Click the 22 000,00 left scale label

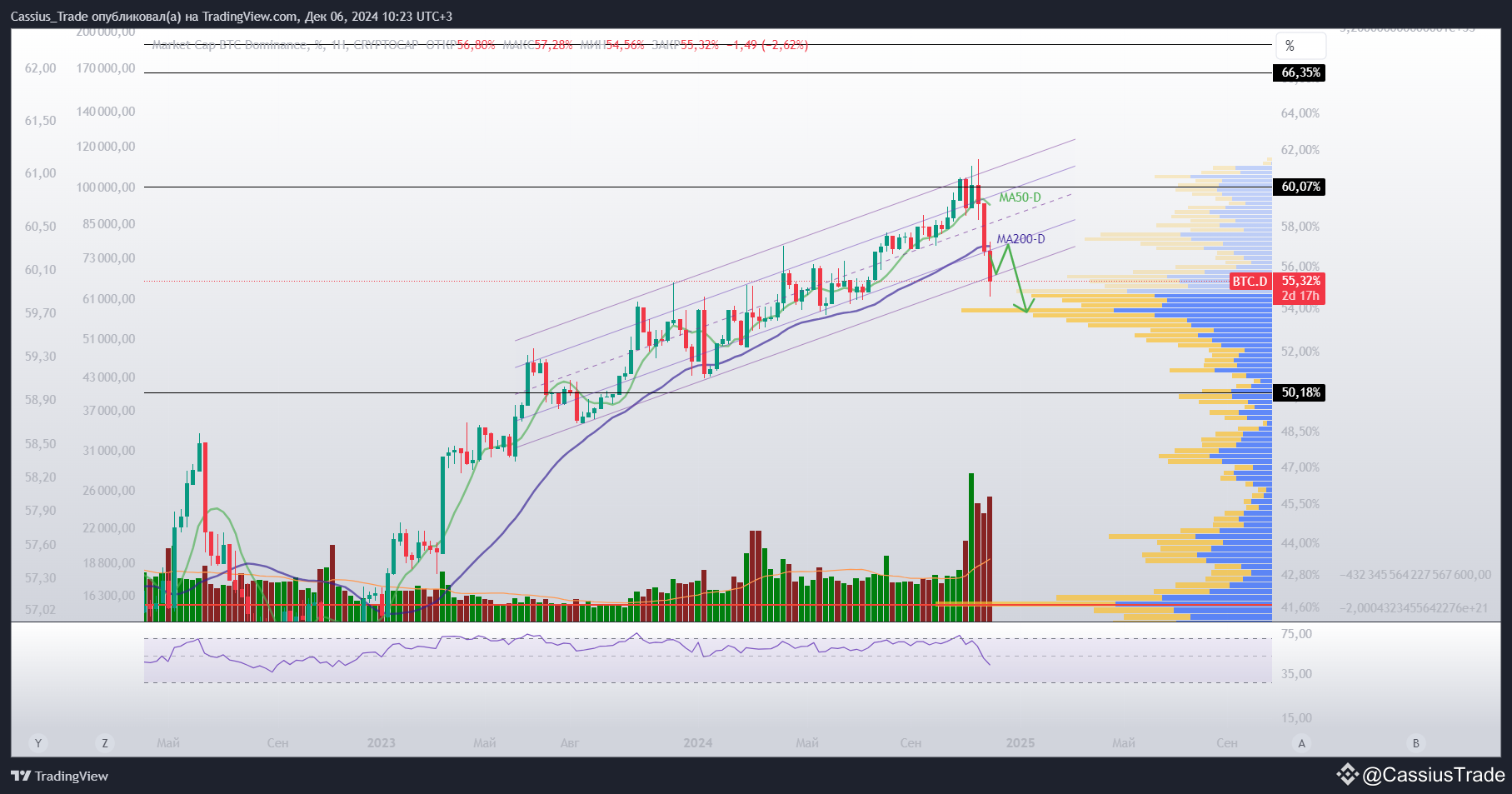click(109, 528)
